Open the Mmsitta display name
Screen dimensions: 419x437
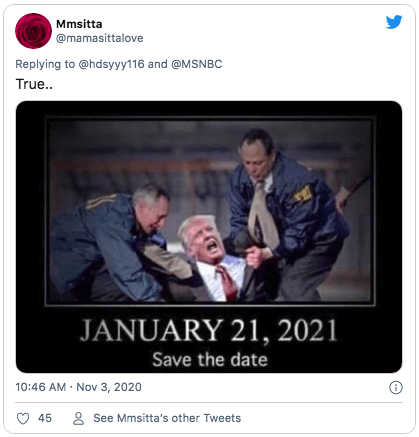pyautogui.click(x=79, y=24)
